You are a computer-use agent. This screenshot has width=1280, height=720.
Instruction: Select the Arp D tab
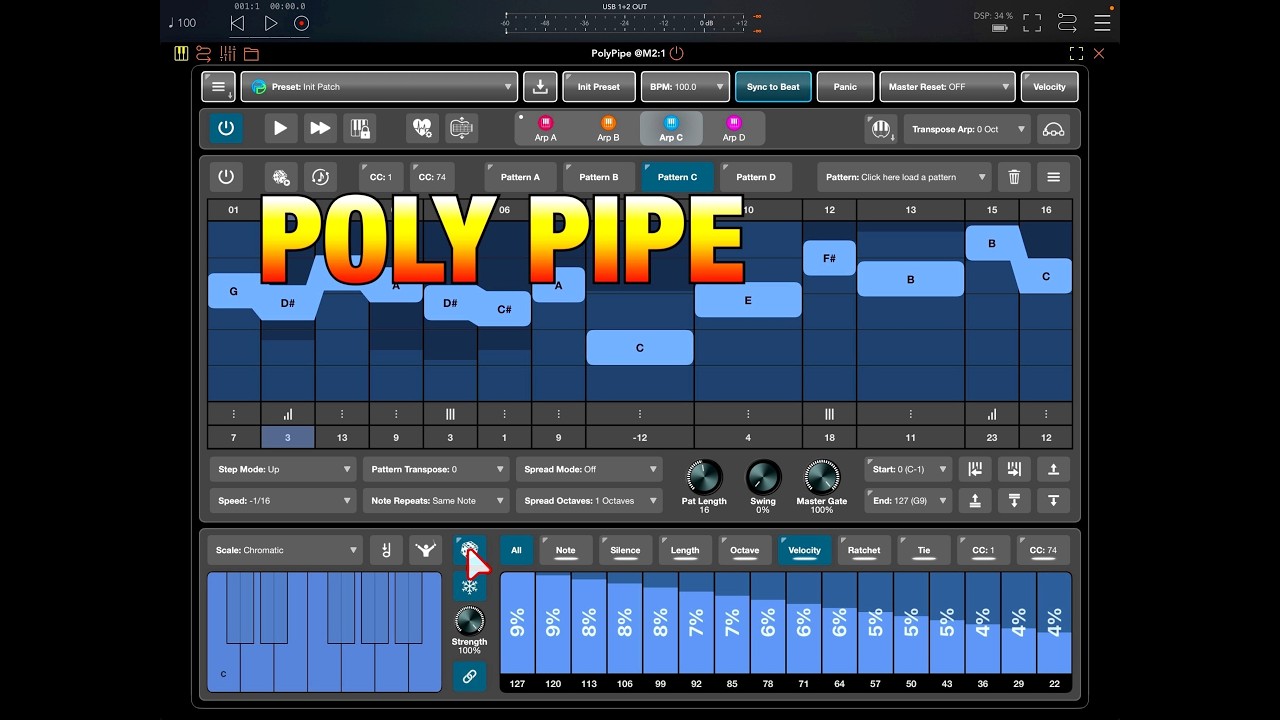[x=734, y=128]
